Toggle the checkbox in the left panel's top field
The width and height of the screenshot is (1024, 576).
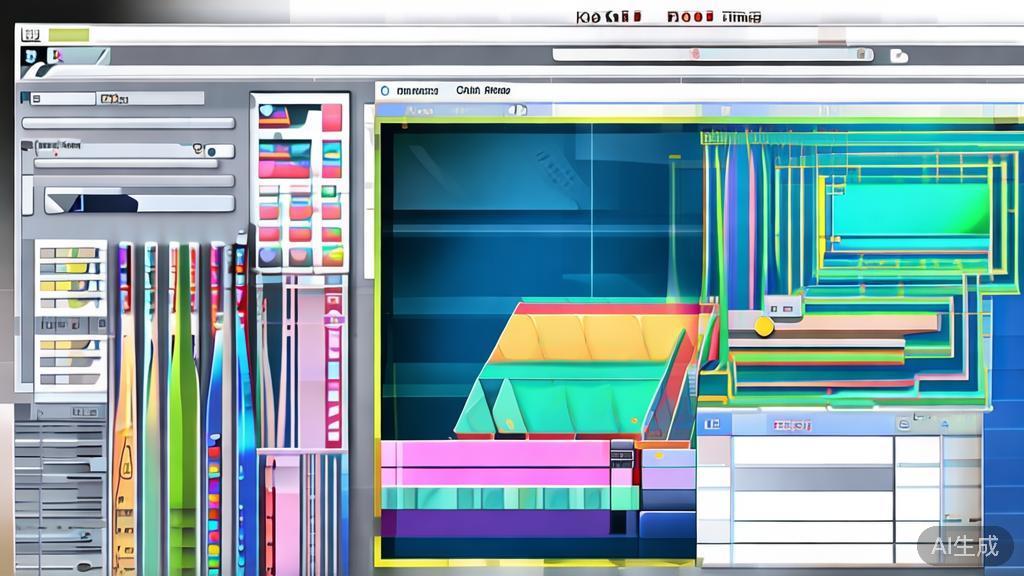tap(36, 97)
